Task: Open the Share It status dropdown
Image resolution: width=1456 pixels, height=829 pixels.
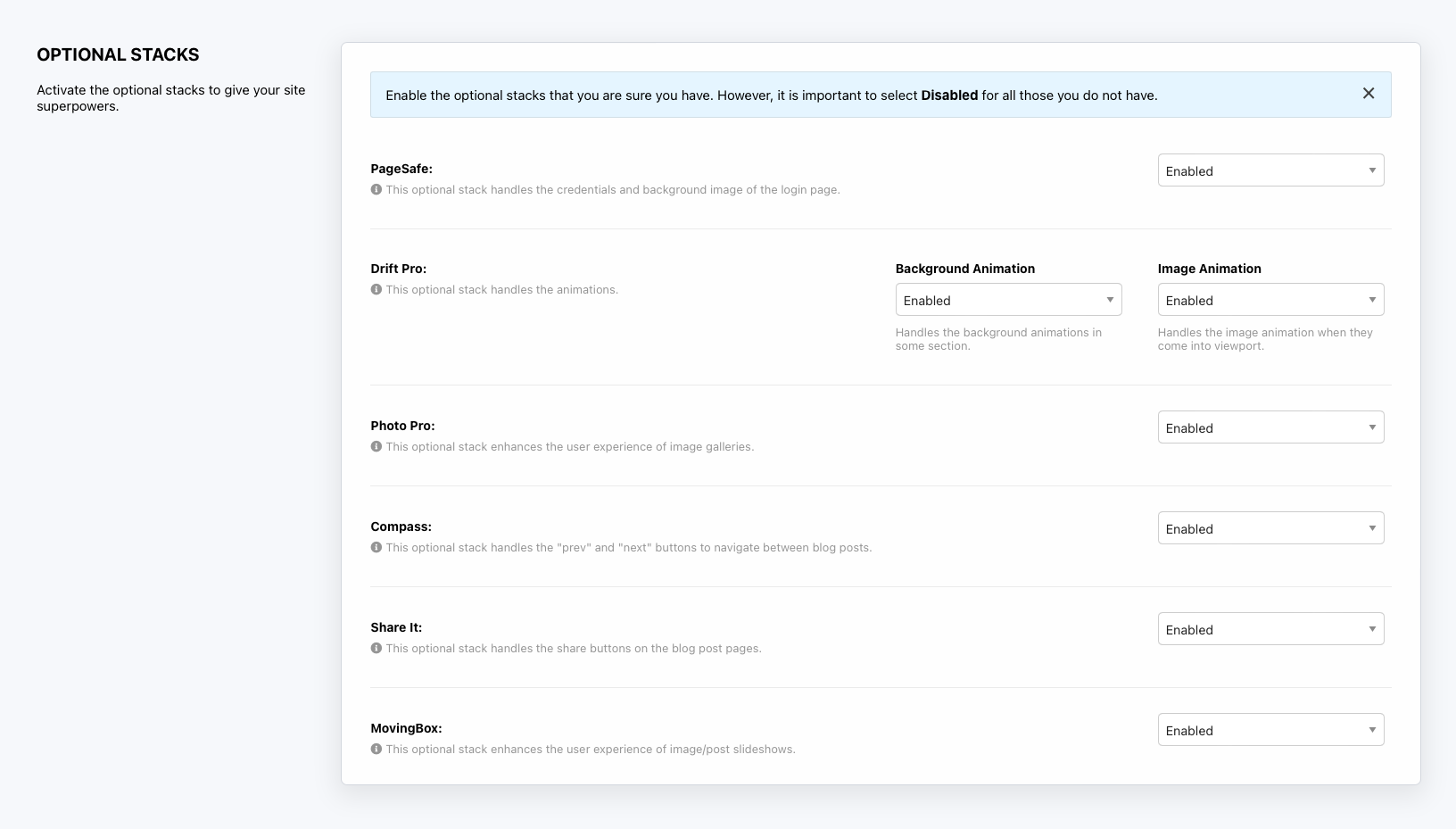Action: coord(1270,629)
